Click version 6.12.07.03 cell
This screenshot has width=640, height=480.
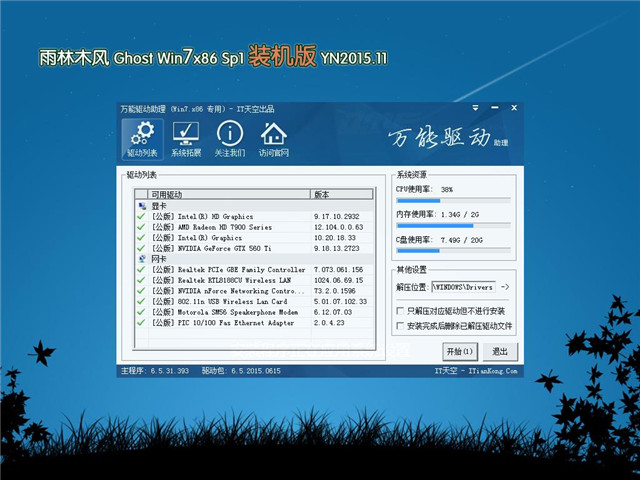(333, 312)
